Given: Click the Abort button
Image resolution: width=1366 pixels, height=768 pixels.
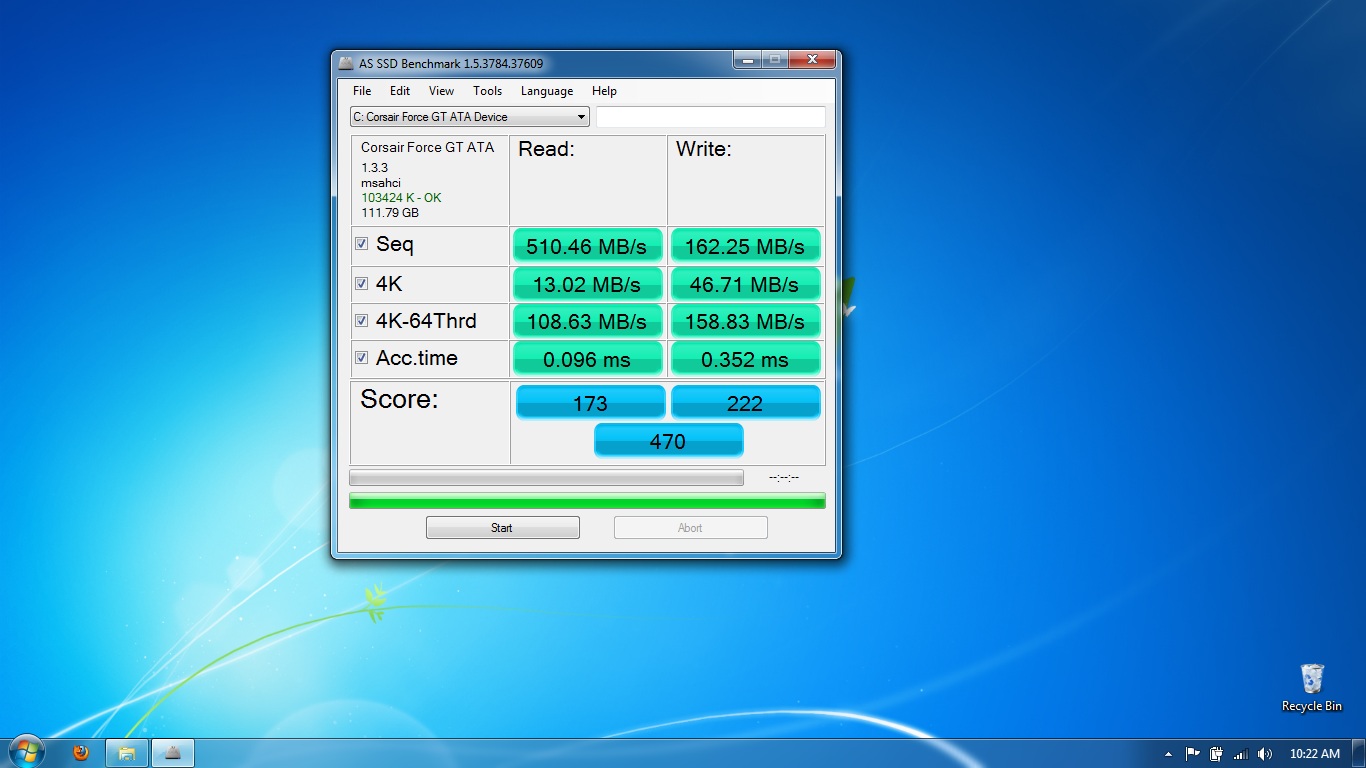Looking at the screenshot, I should click(x=690, y=528).
